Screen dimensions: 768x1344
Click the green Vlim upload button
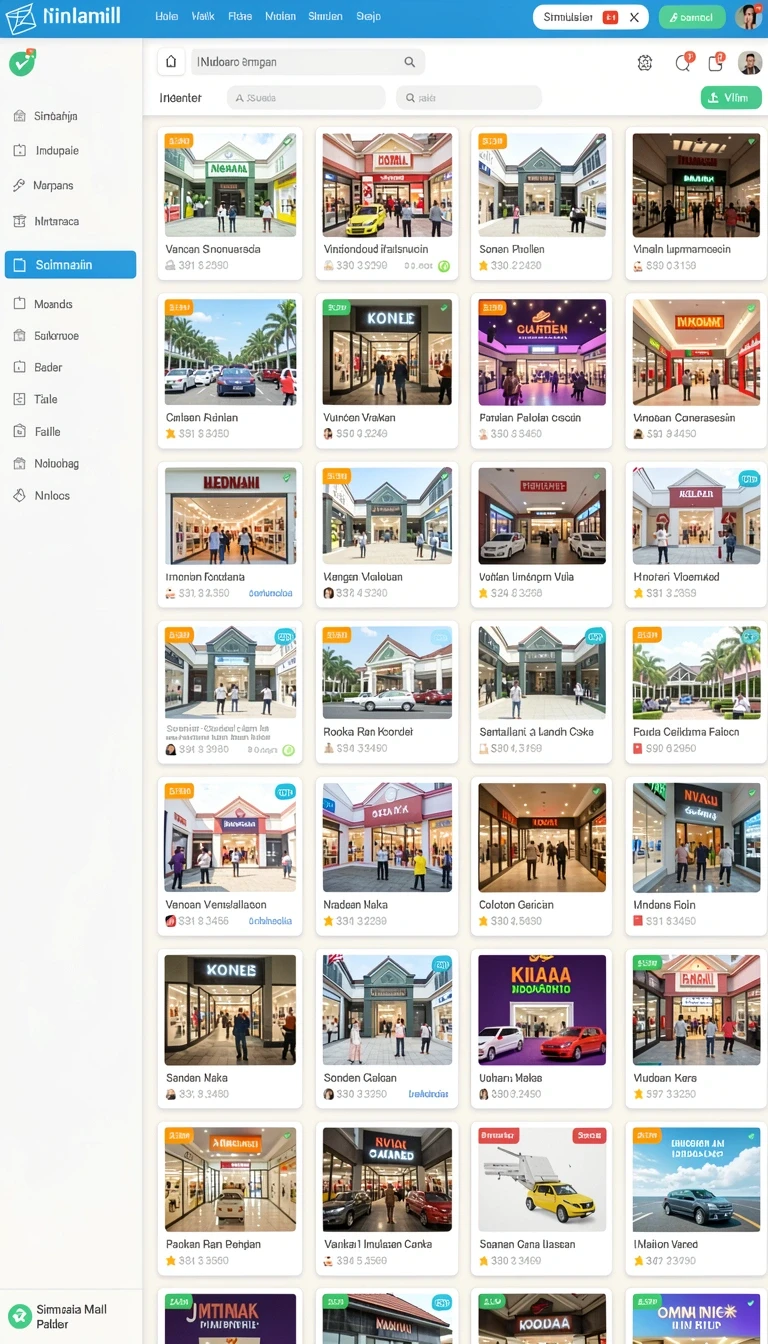(731, 98)
